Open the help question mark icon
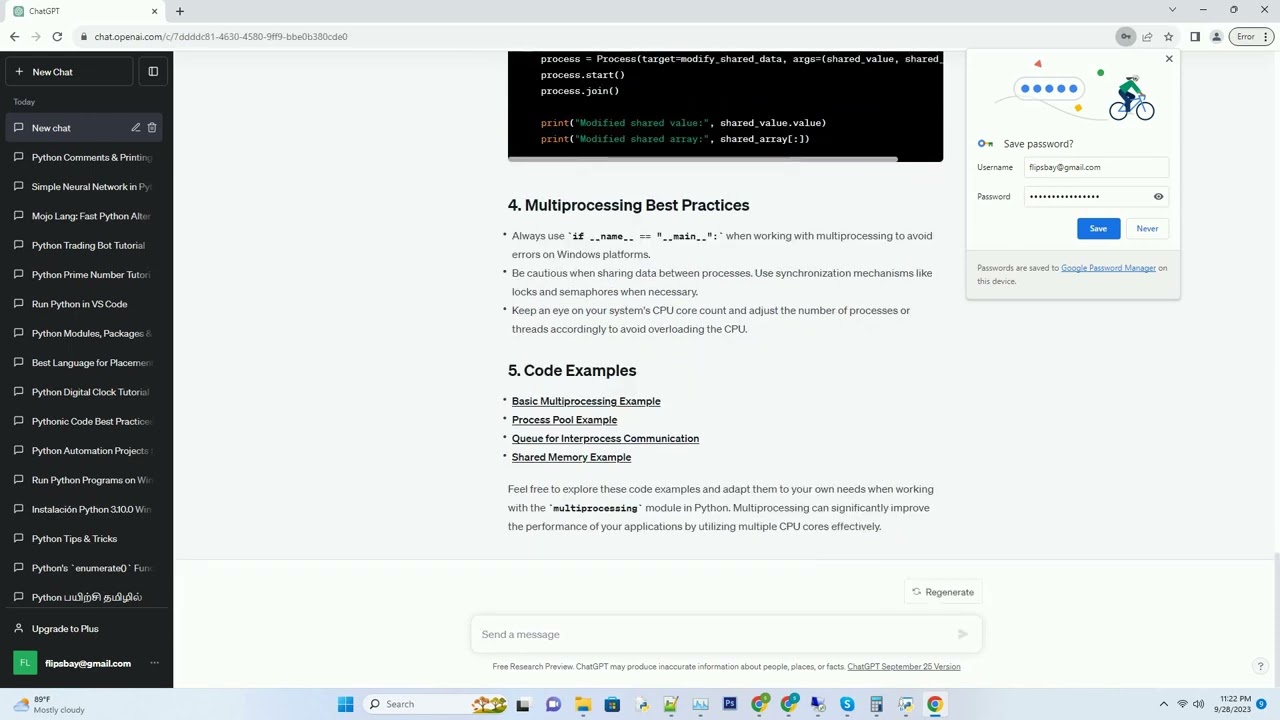The image size is (1280, 720). [x=1260, y=666]
